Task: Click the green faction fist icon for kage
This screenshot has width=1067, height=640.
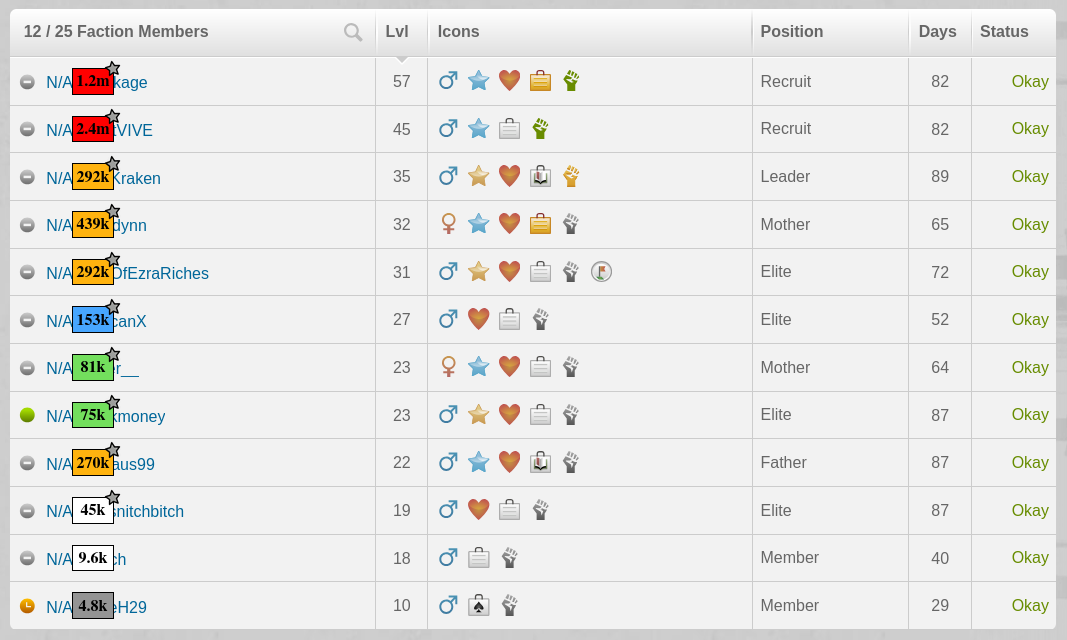Action: click(571, 81)
